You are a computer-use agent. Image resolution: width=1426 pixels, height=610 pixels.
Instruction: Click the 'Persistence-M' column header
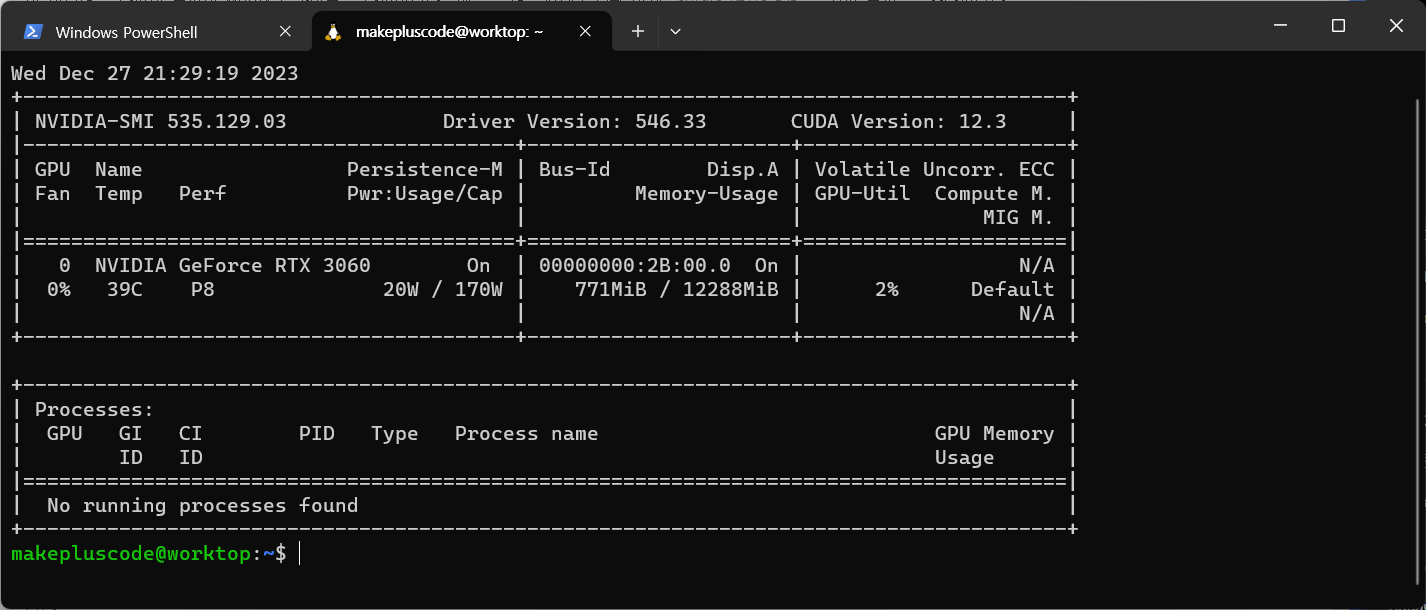424,170
